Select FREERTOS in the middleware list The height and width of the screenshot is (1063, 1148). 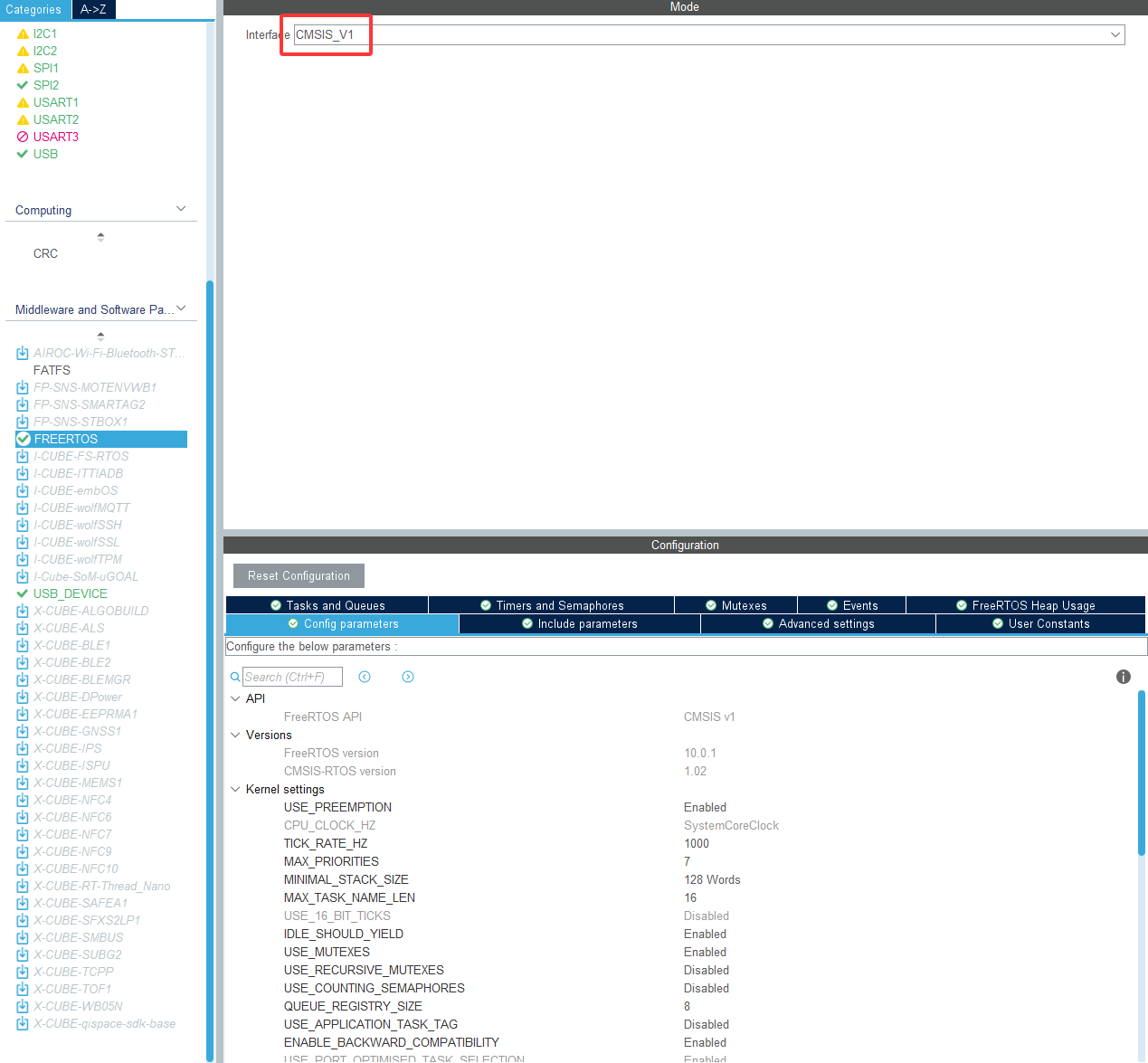coord(66,439)
